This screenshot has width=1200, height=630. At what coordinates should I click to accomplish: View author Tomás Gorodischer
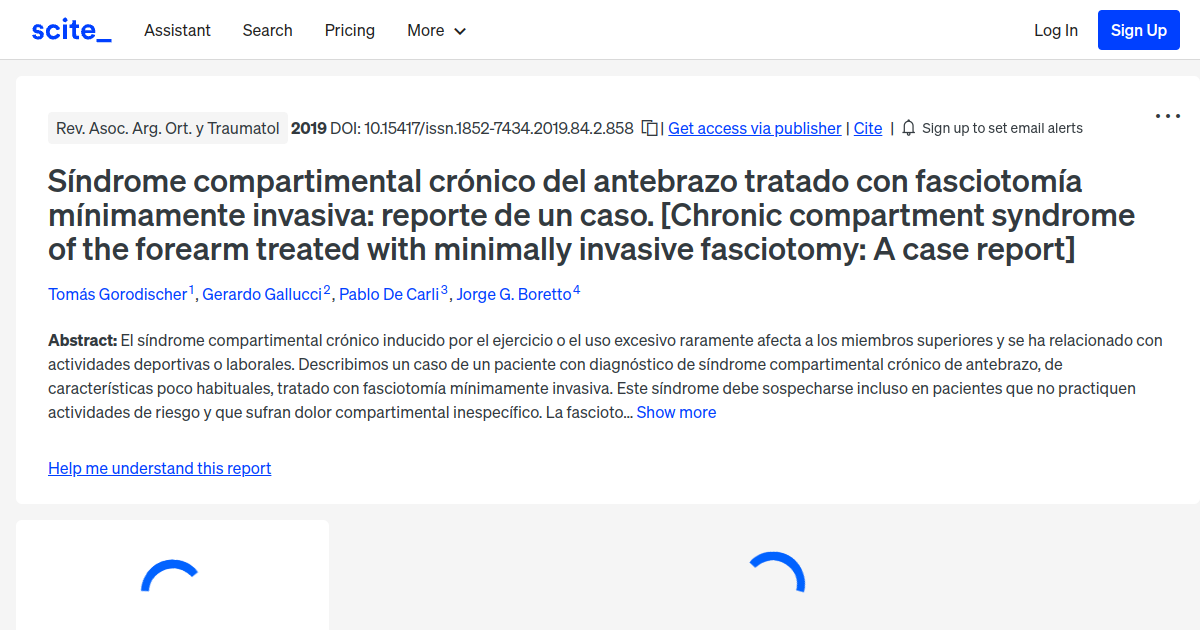(117, 294)
